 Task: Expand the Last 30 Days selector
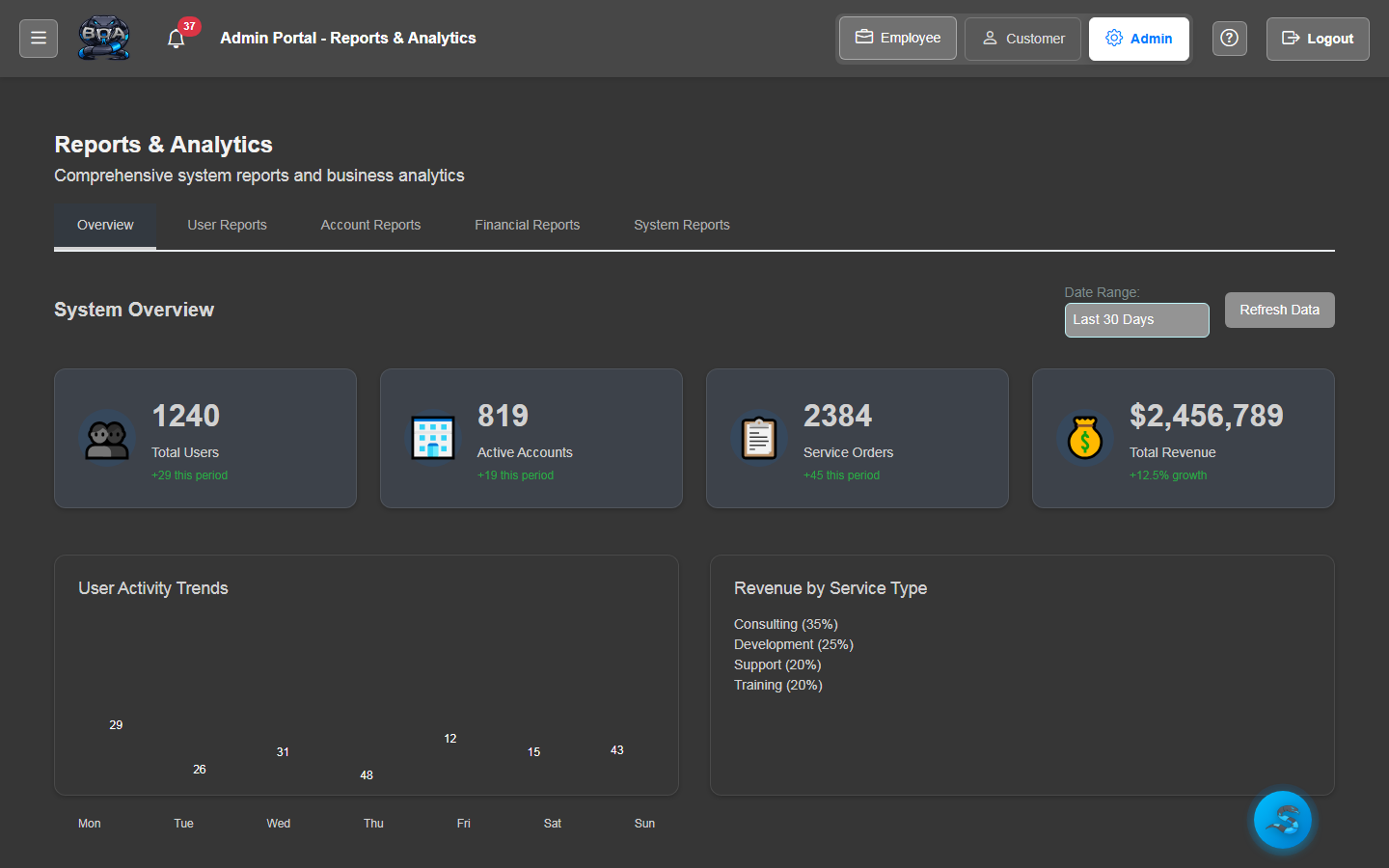[1136, 319]
